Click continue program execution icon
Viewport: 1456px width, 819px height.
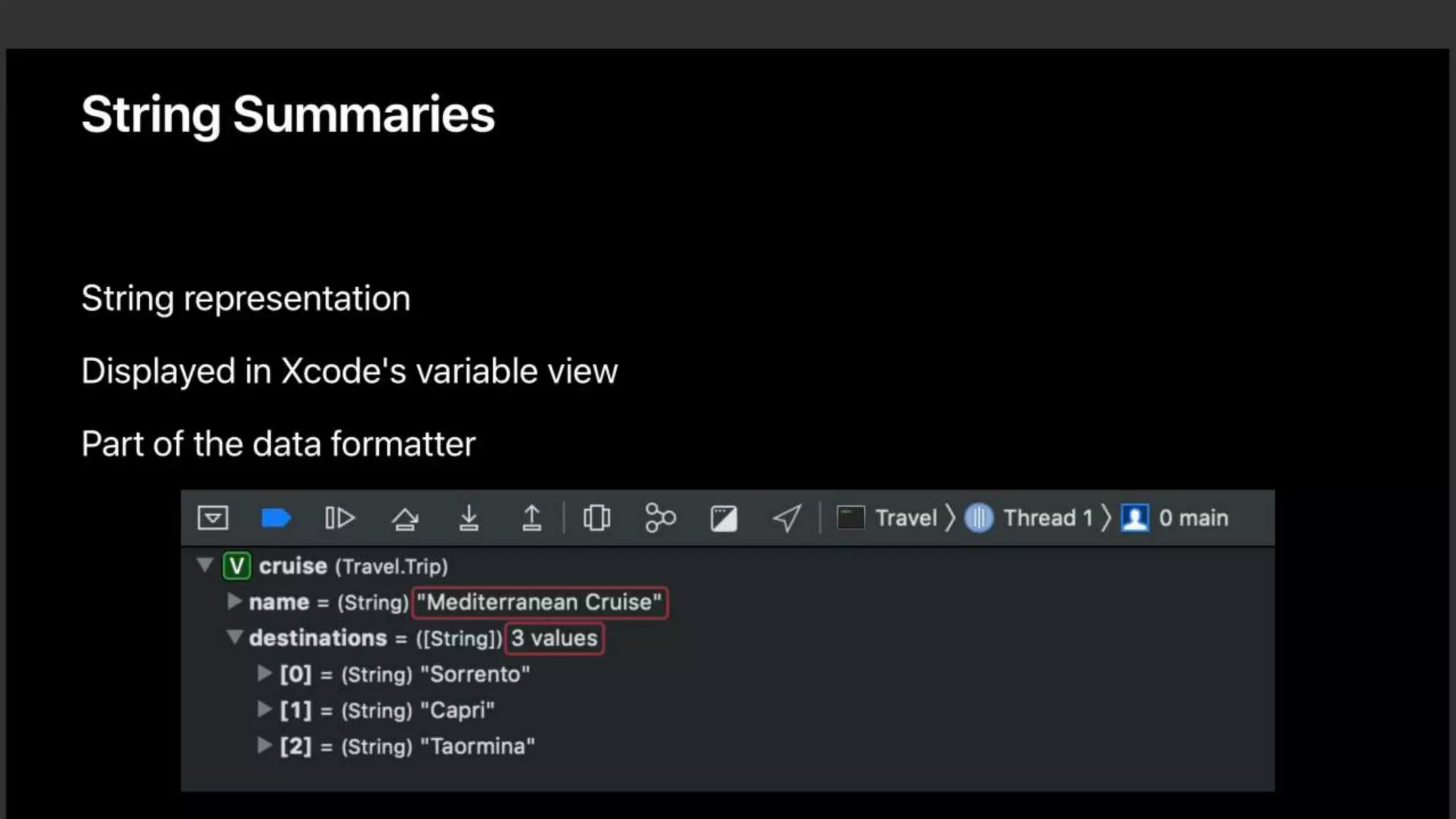[x=339, y=518]
